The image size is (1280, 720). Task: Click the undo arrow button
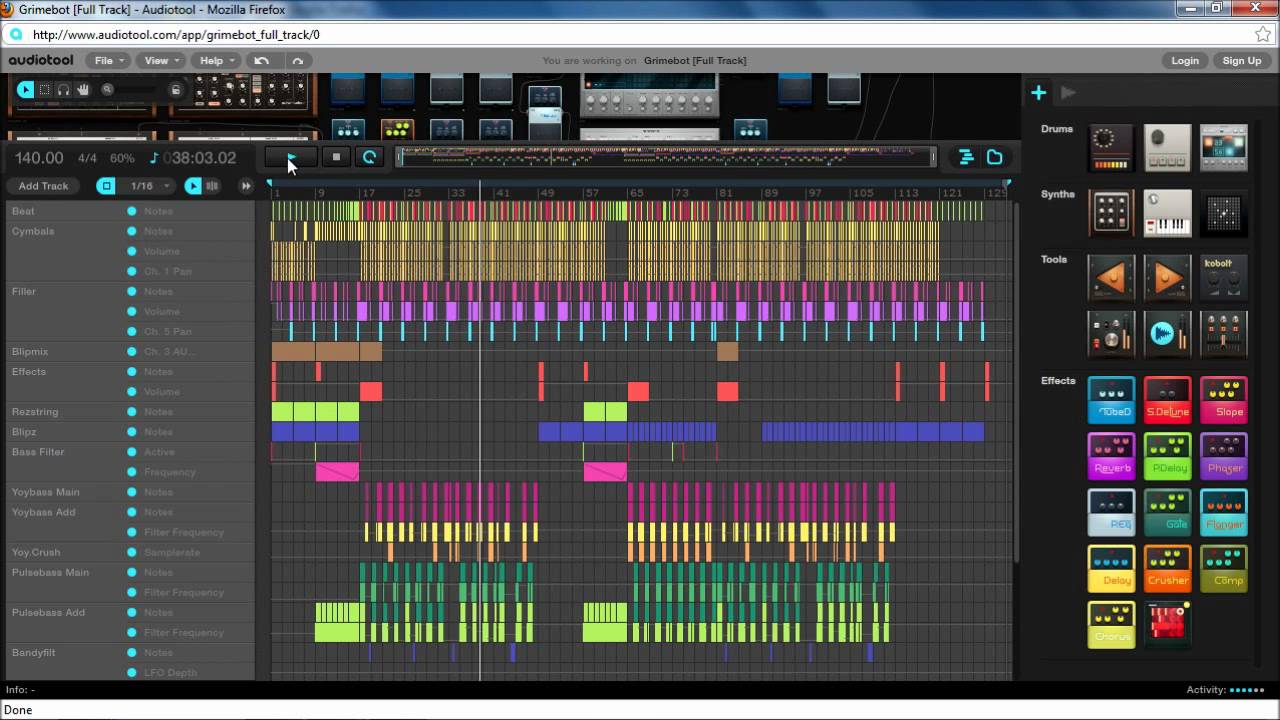pos(262,61)
